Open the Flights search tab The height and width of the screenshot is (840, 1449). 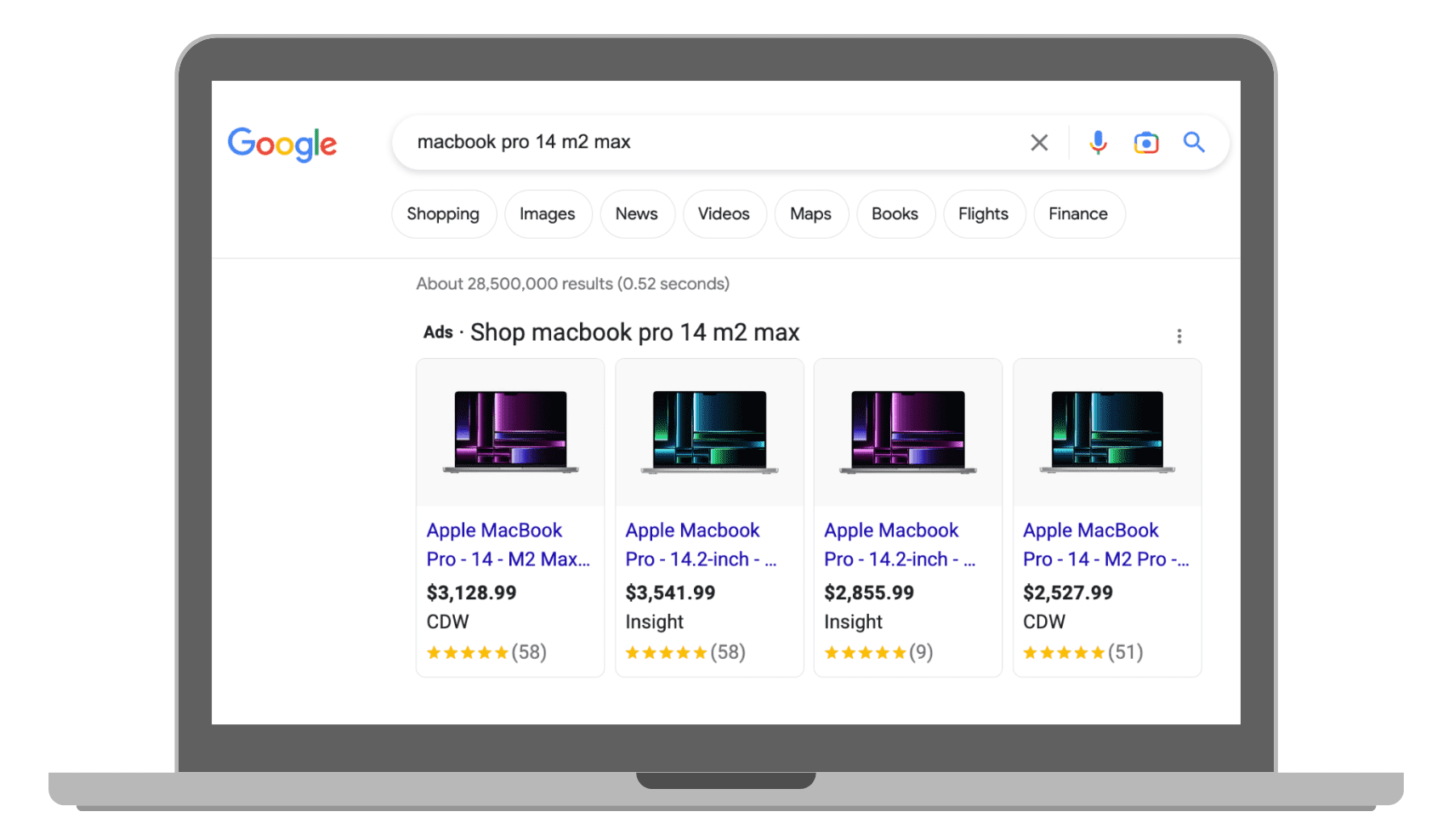(984, 214)
